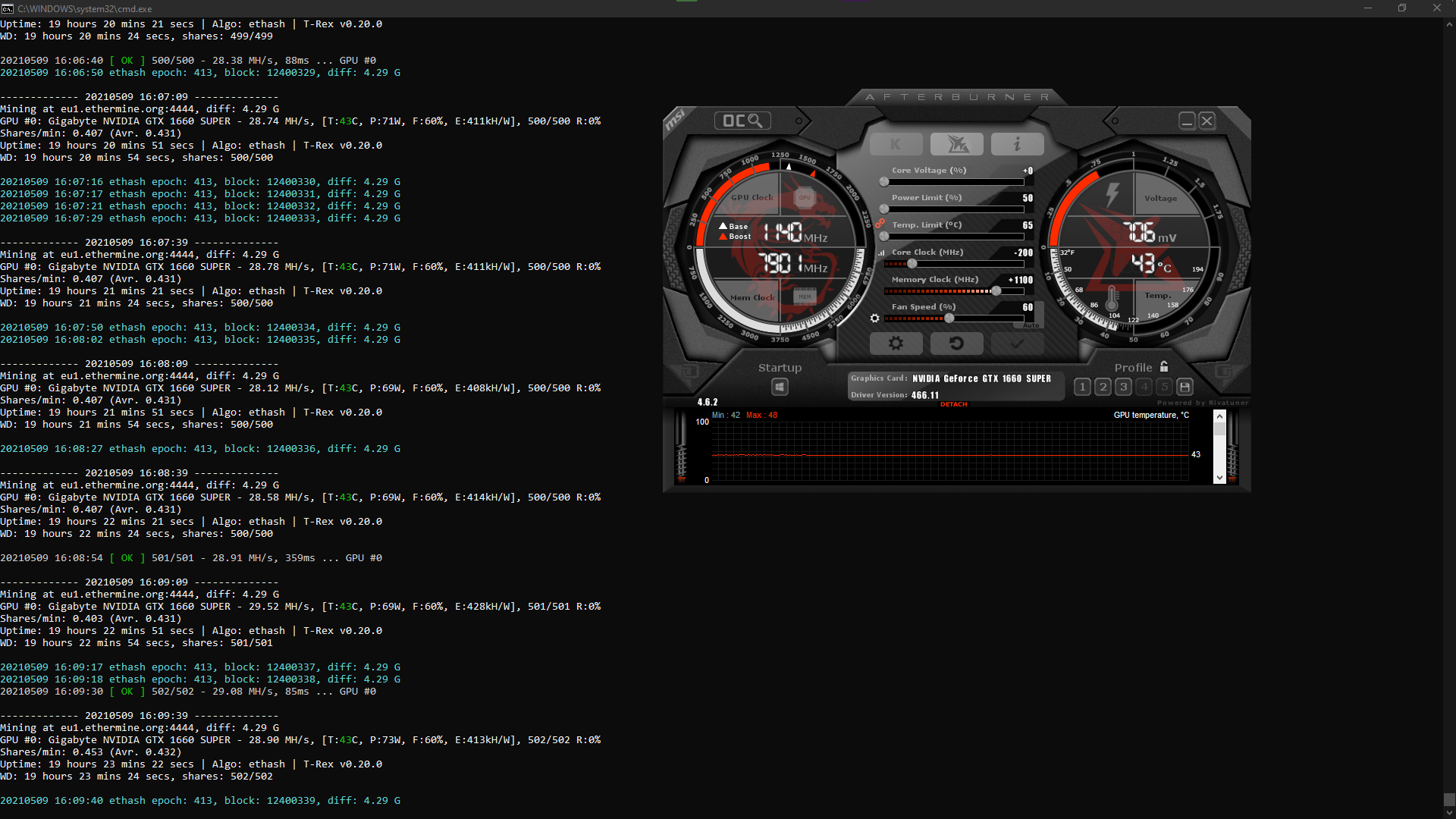Open fan speed settings gear
This screenshot has height=819, width=1456.
pyautogui.click(x=874, y=318)
